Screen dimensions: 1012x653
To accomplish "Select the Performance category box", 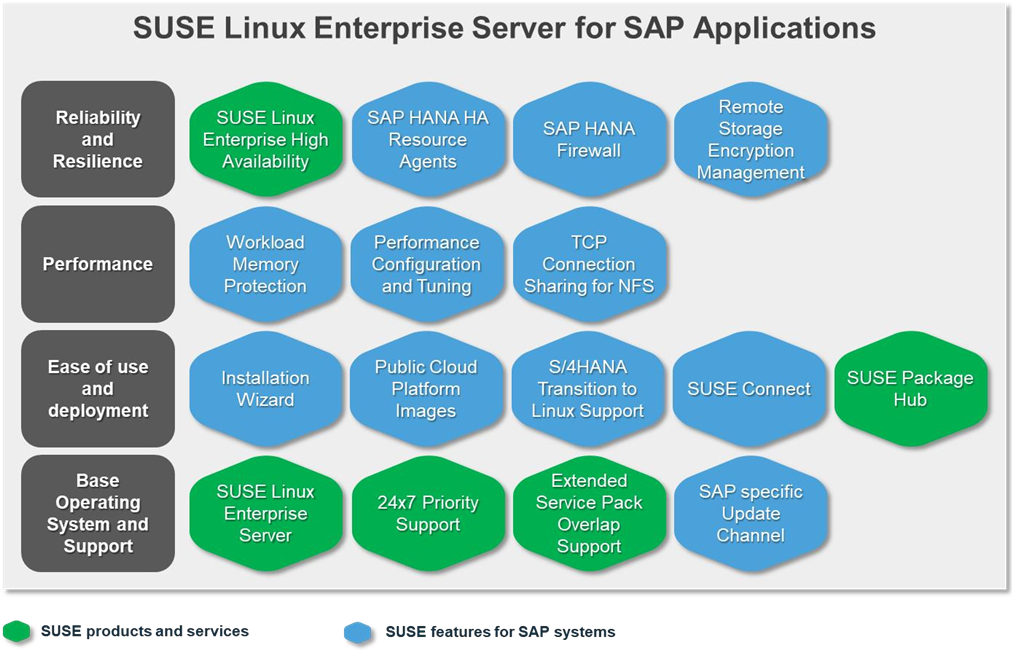I will 98,264.
